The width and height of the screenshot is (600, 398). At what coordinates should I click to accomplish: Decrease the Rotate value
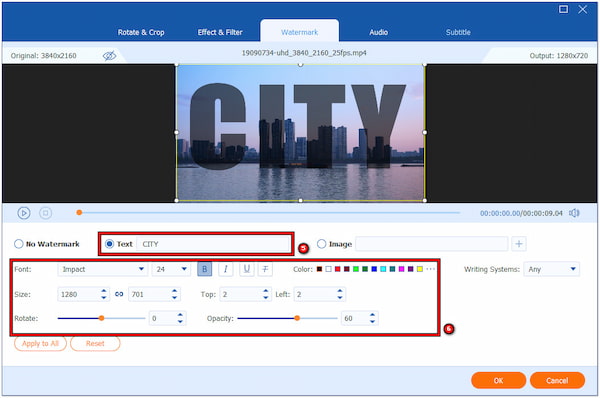(x=180, y=321)
